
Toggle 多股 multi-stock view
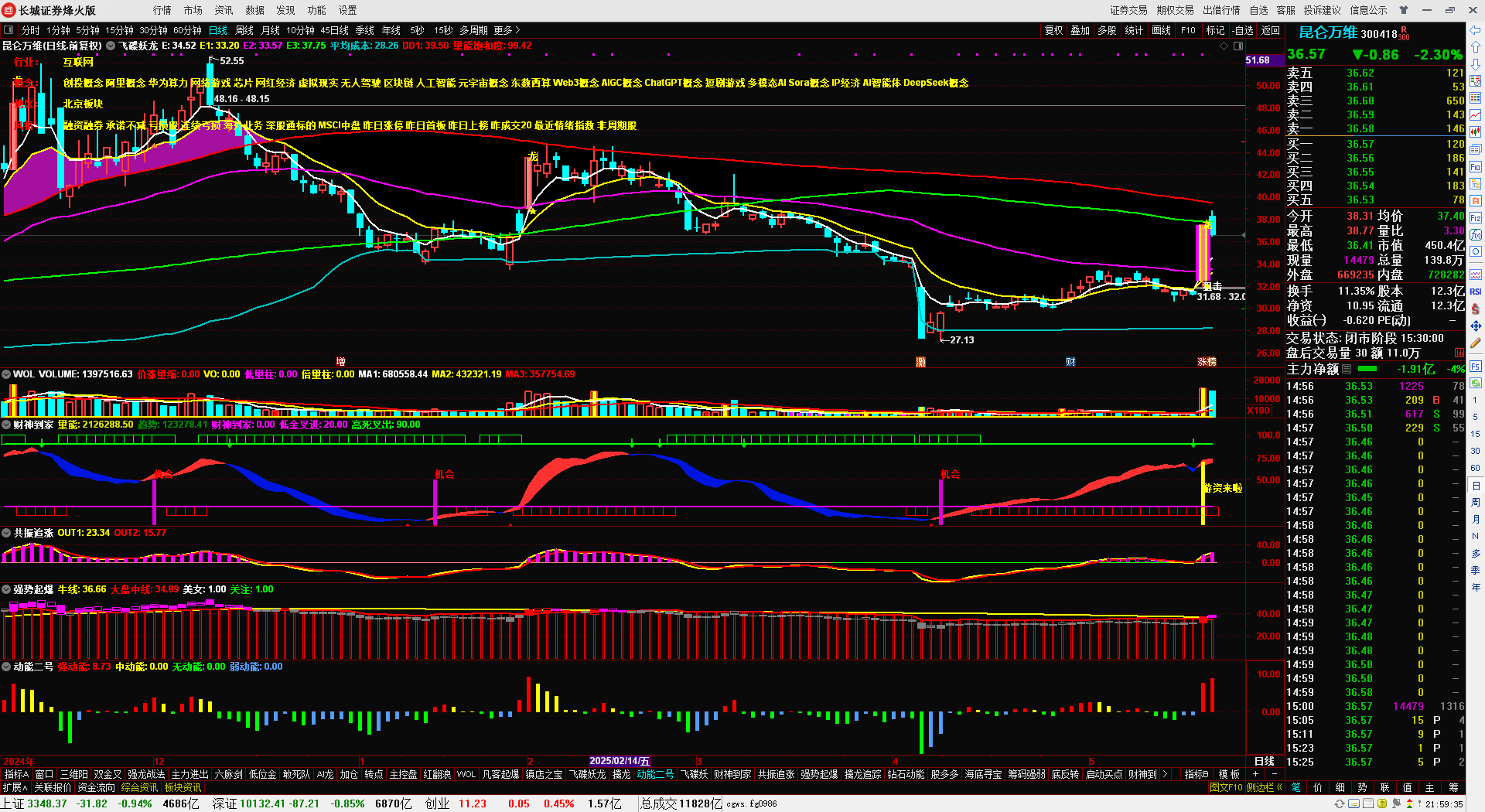click(1107, 30)
